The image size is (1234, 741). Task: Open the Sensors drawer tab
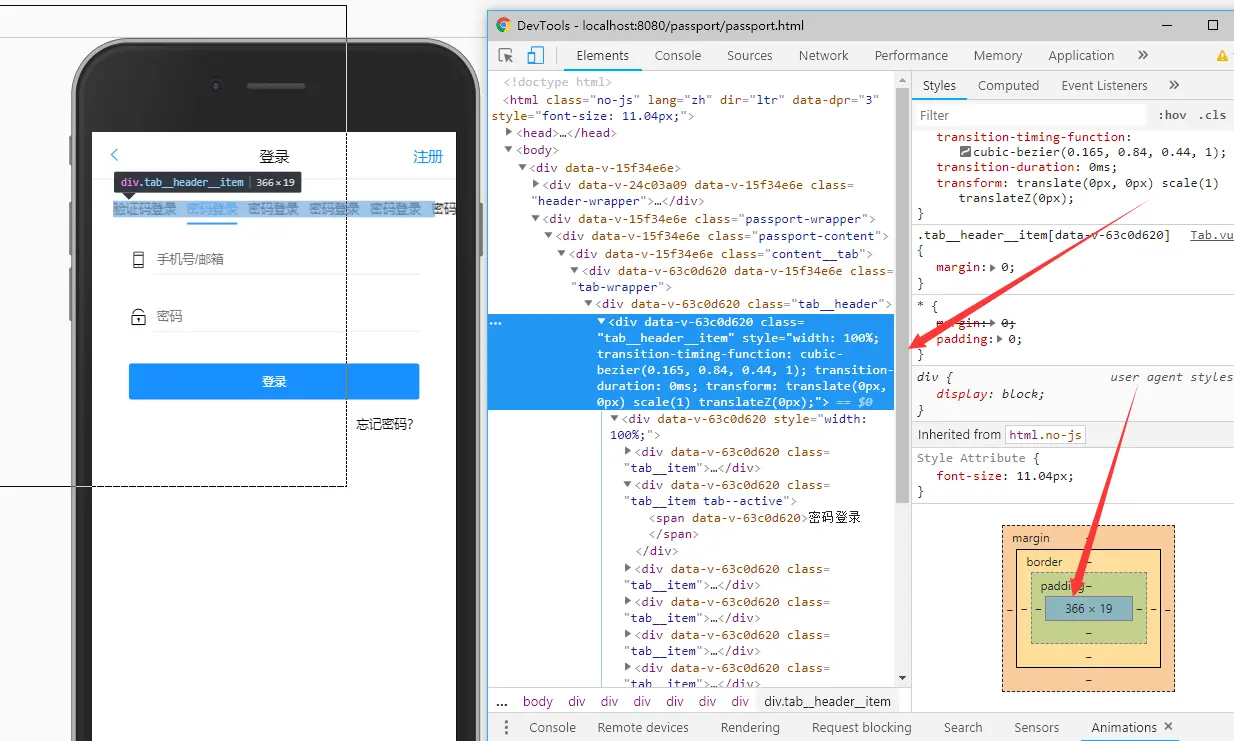click(1036, 727)
